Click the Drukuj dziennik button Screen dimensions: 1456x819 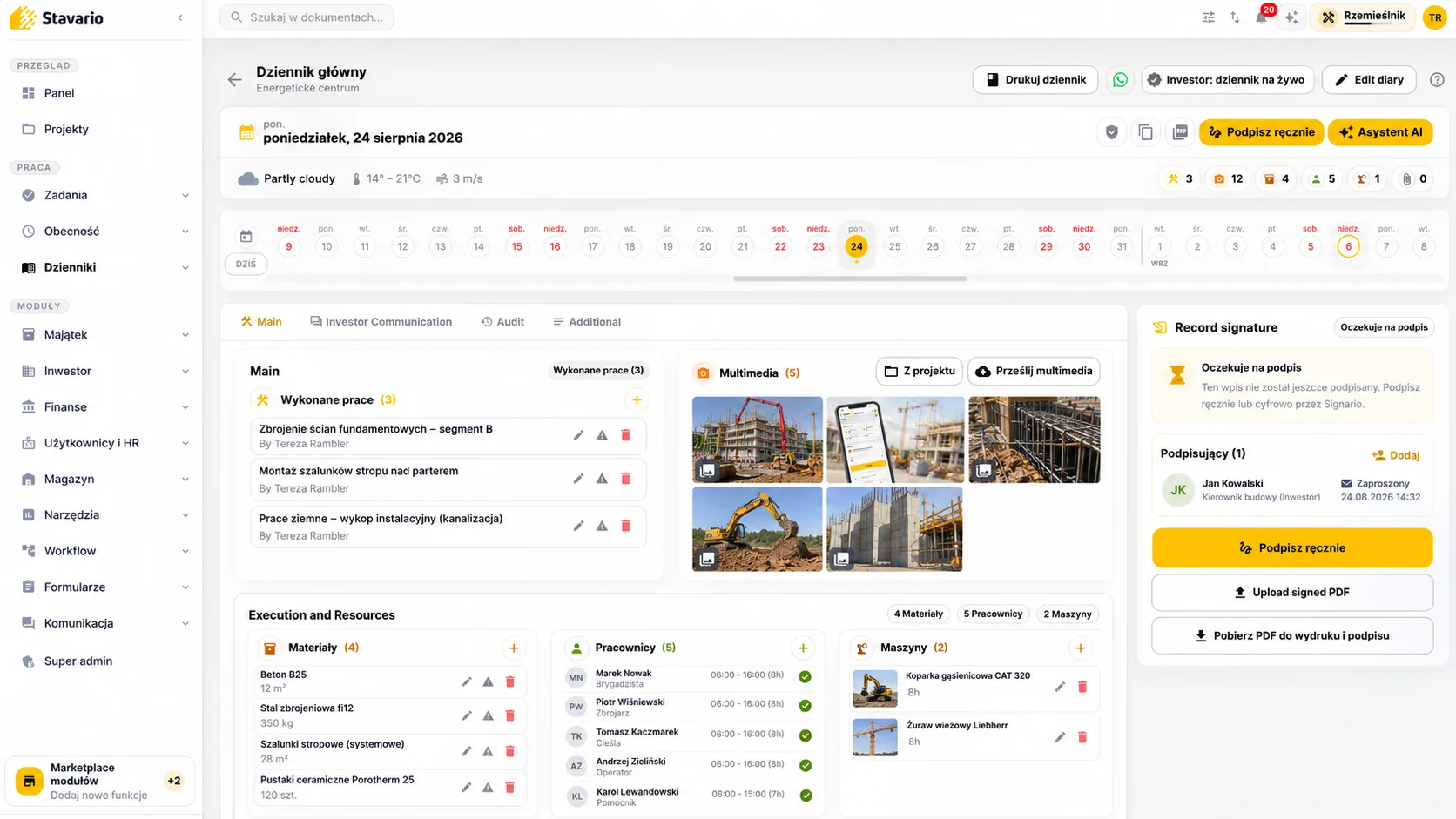pyautogui.click(x=1035, y=79)
